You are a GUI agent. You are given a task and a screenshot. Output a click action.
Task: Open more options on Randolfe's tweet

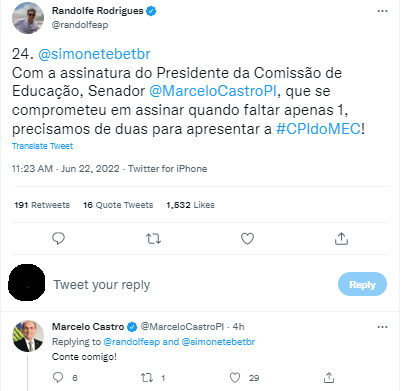(x=382, y=11)
